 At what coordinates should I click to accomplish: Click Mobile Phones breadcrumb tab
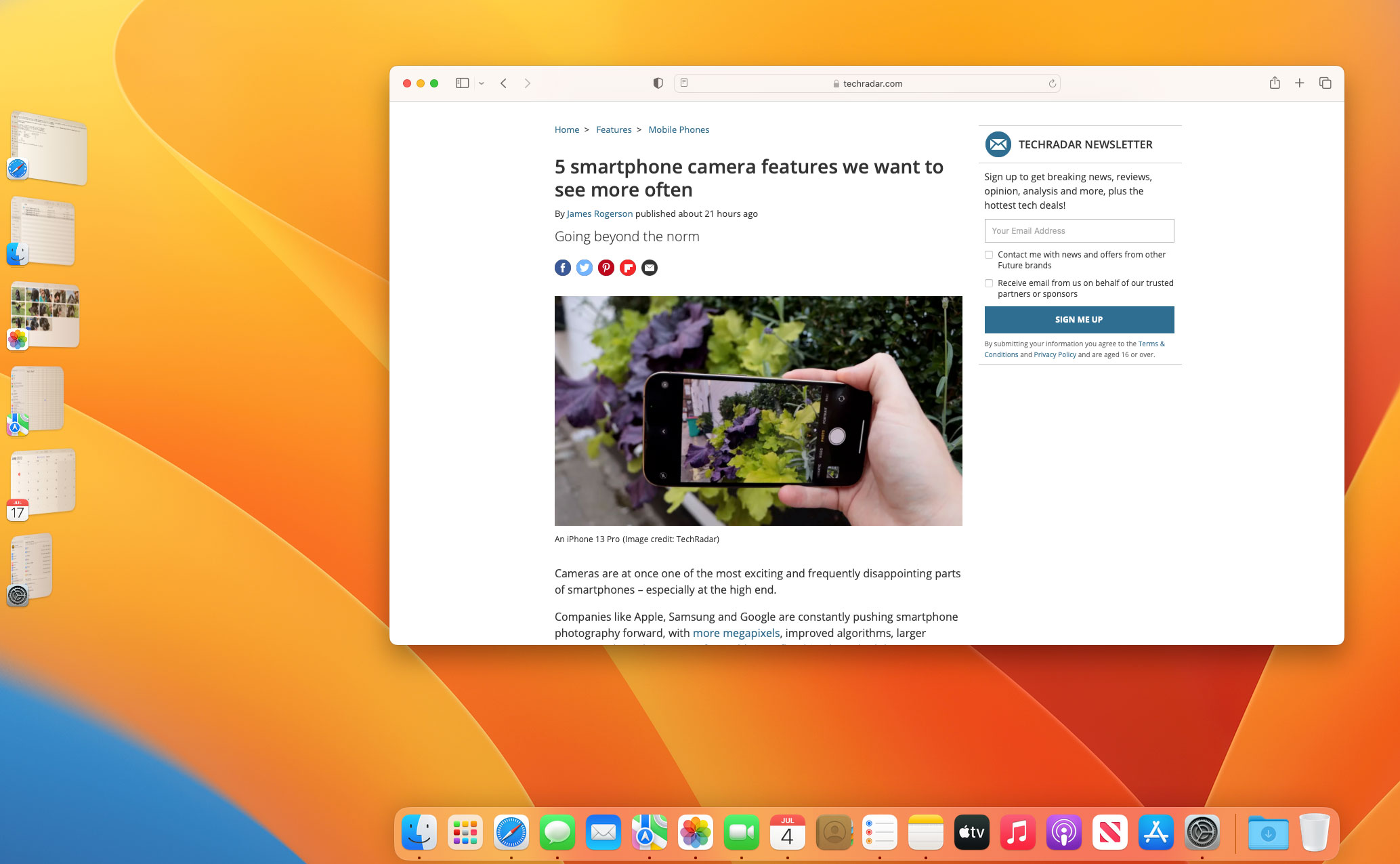(677, 129)
